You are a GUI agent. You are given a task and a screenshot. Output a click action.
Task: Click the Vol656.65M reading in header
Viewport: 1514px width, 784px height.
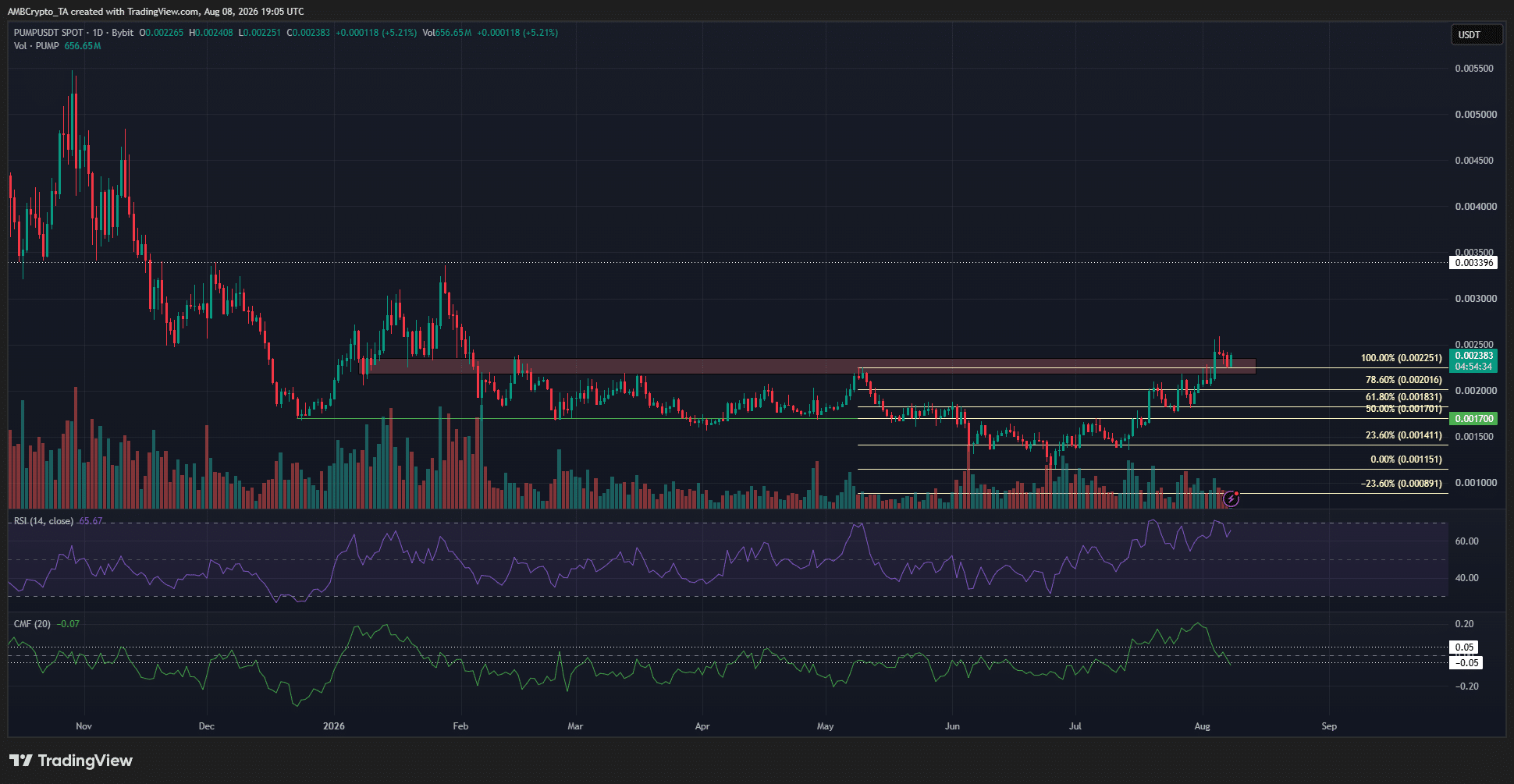pyautogui.click(x=446, y=33)
